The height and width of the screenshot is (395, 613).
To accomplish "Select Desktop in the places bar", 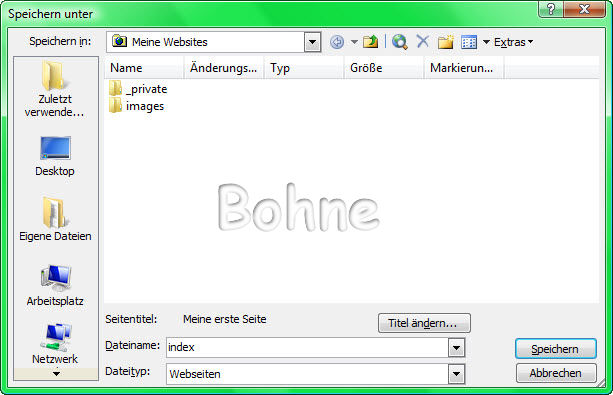I will pos(55,156).
